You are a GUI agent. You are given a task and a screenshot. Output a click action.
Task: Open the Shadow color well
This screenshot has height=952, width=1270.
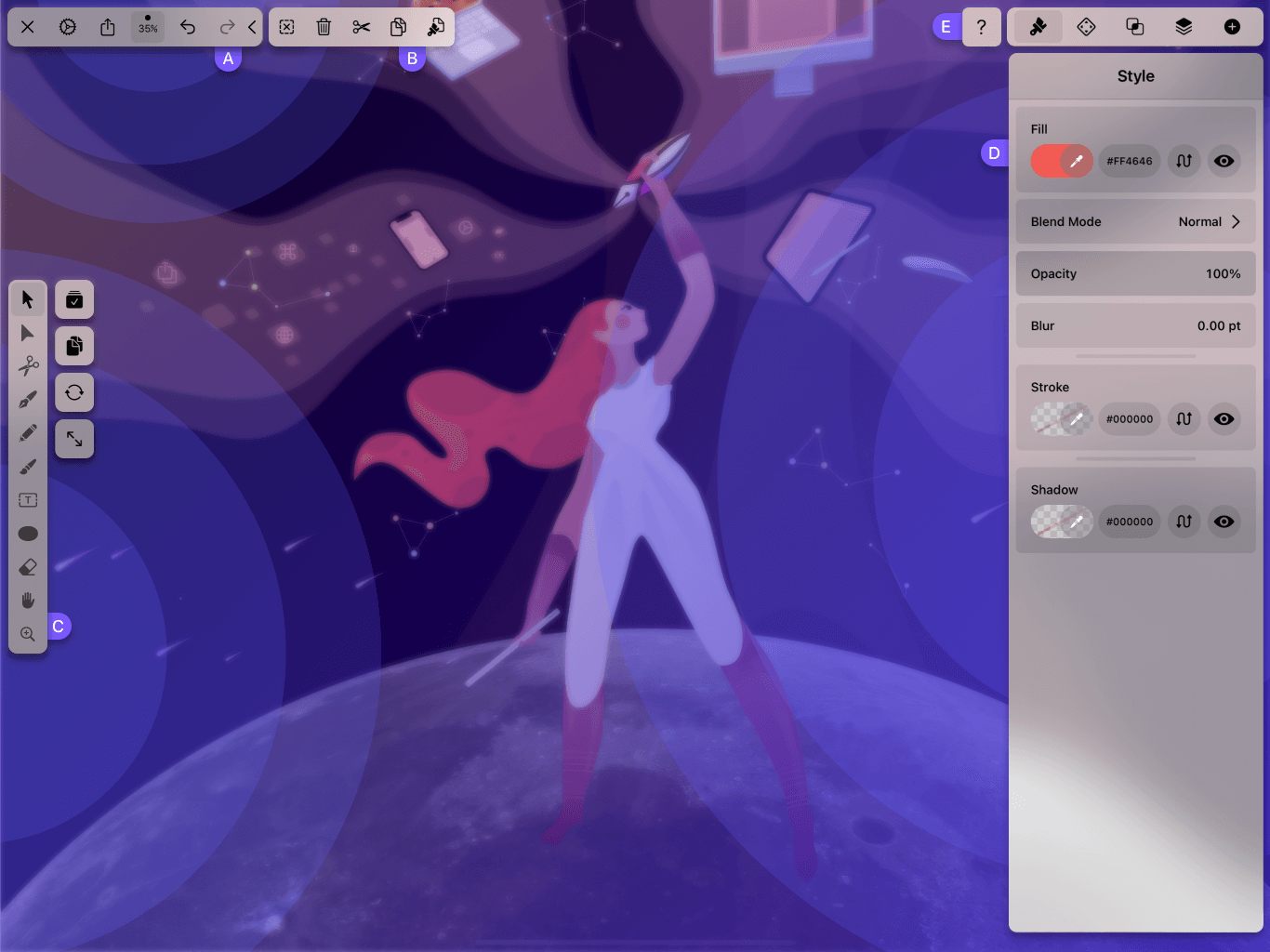(x=1047, y=522)
